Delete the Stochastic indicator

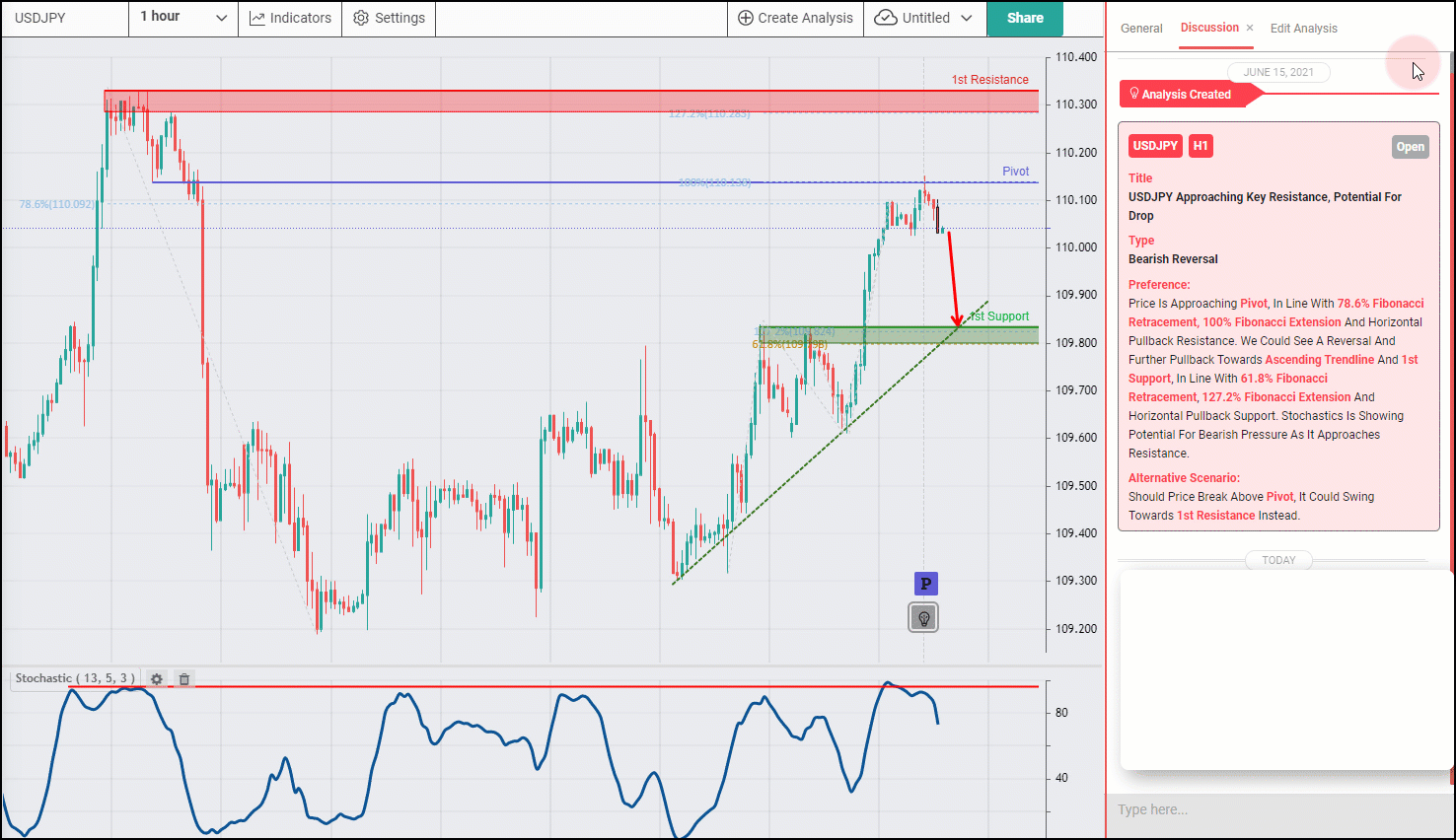pos(183,679)
